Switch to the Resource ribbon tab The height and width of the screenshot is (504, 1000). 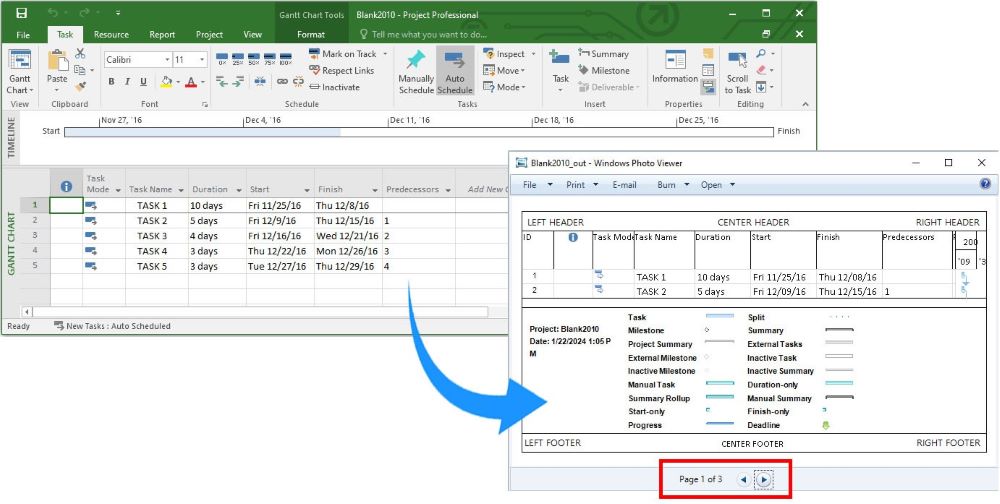111,35
